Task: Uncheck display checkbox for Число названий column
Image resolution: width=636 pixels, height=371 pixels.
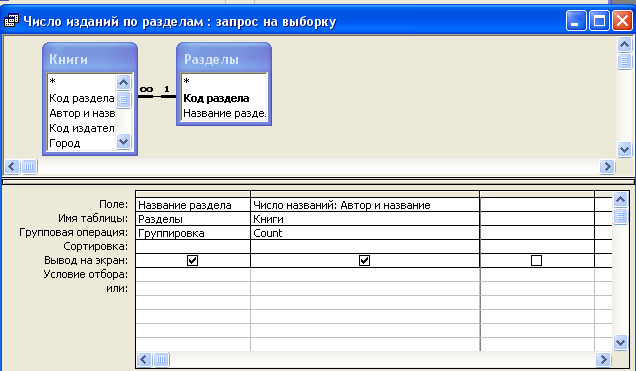Action: pyautogui.click(x=364, y=260)
